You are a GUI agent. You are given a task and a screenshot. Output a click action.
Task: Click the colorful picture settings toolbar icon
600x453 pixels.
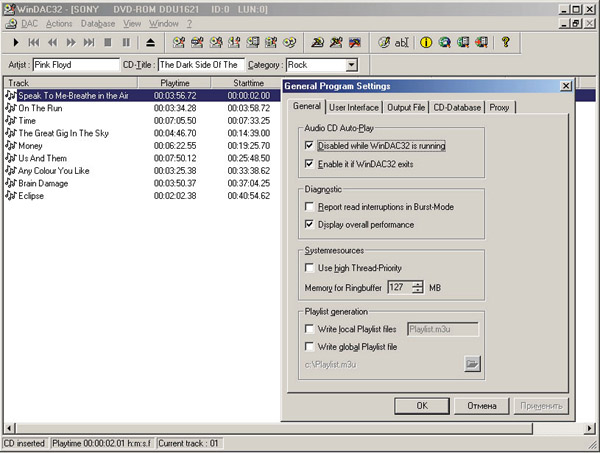355,42
